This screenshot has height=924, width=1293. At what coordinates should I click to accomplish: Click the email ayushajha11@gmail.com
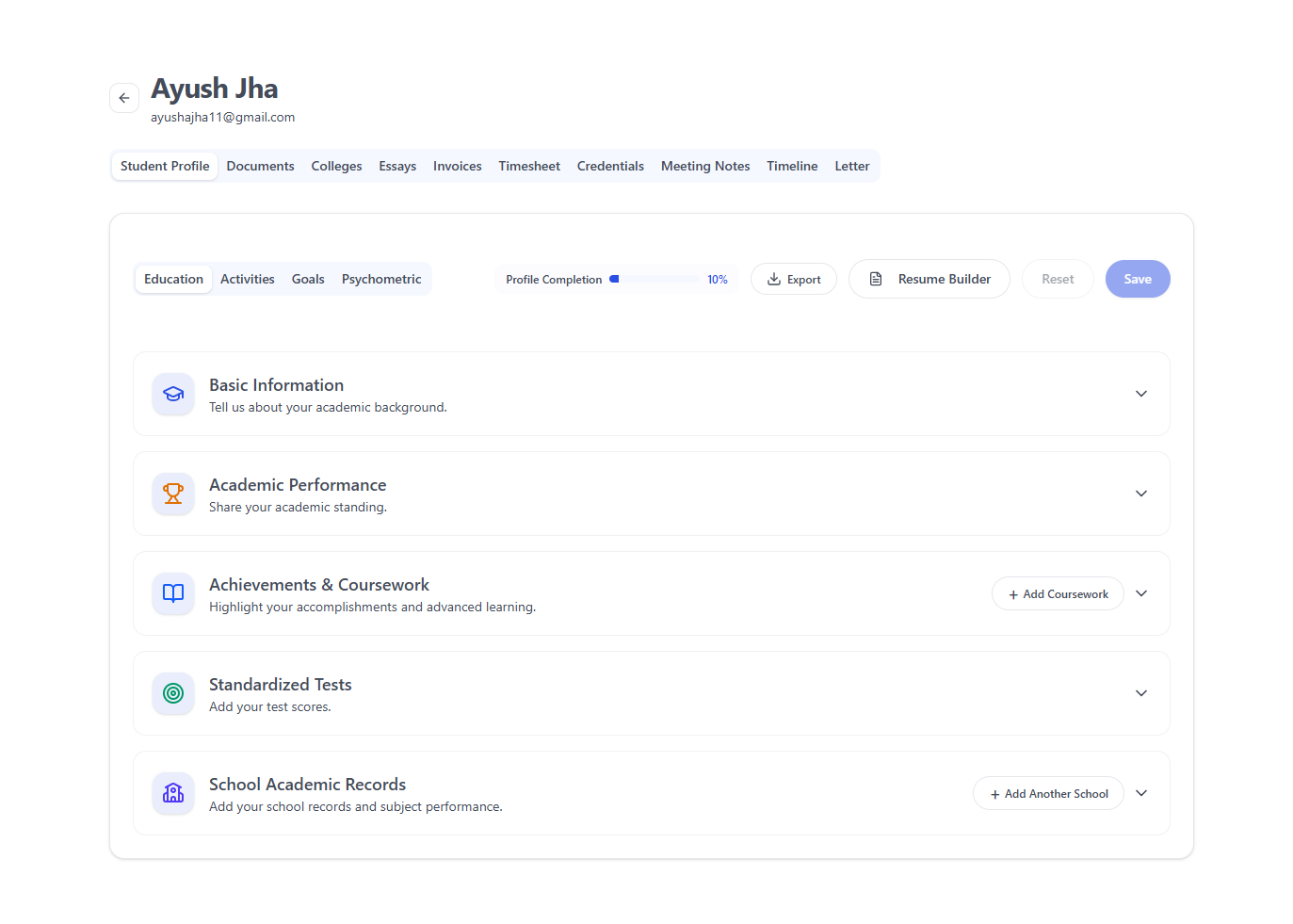coord(223,117)
